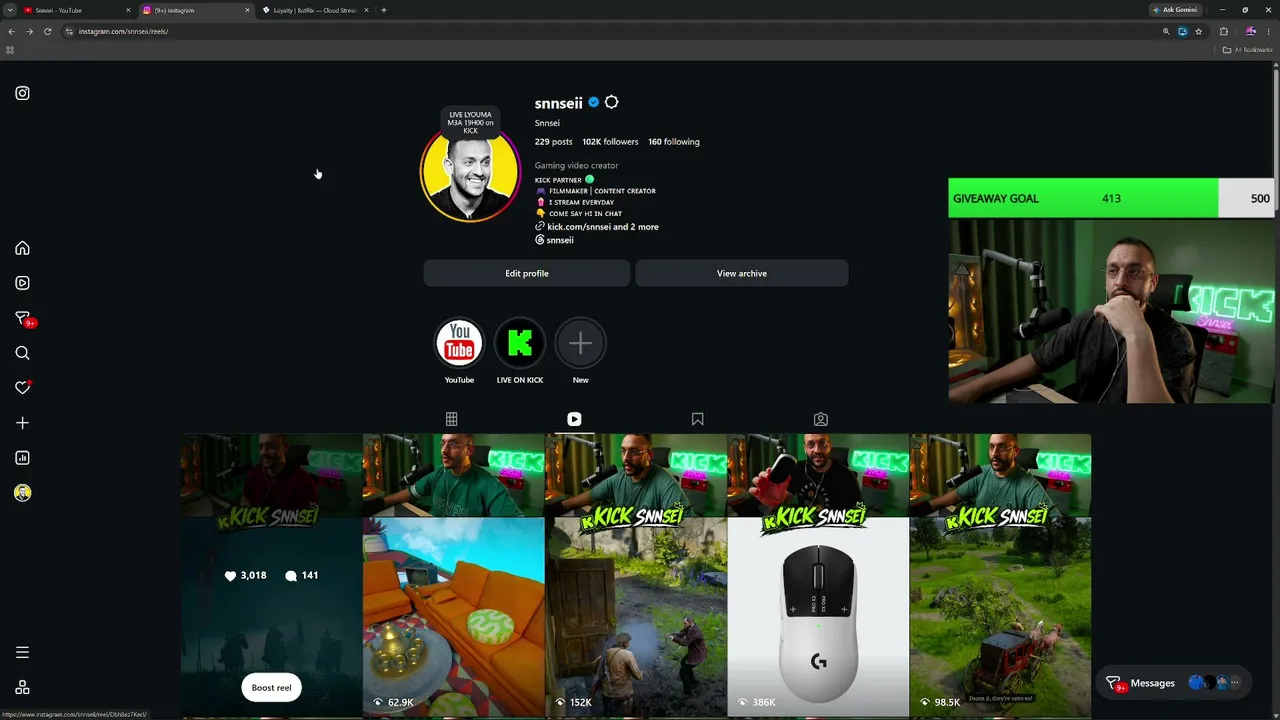The width and height of the screenshot is (1280, 720).
Task: Open the profile picture story
Action: [x=470, y=172]
